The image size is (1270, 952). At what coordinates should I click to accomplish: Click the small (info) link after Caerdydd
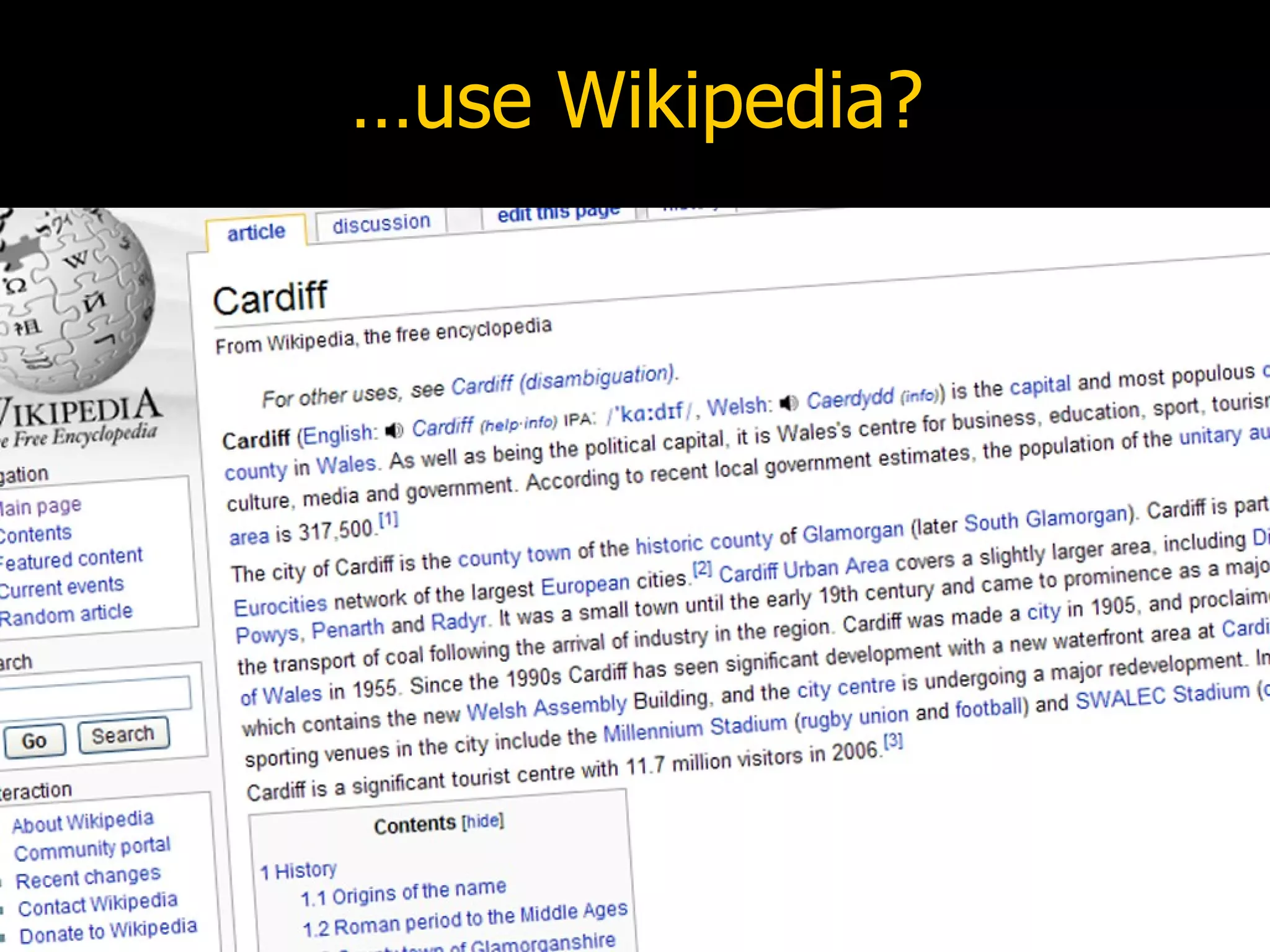point(919,395)
